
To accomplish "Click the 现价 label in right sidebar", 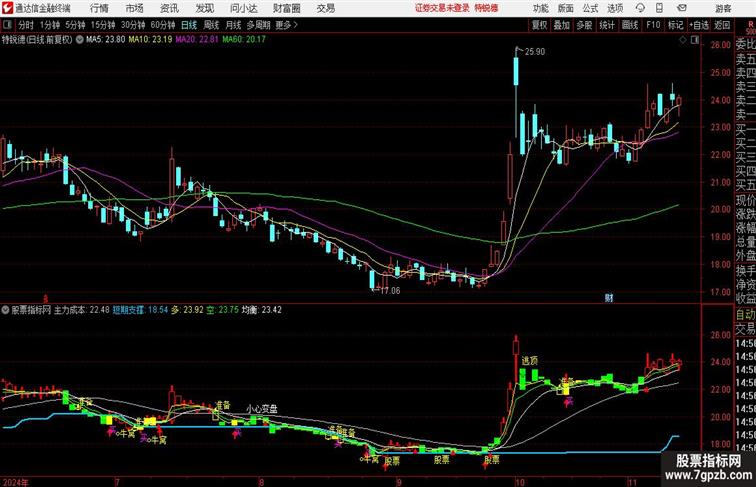I will pos(745,200).
